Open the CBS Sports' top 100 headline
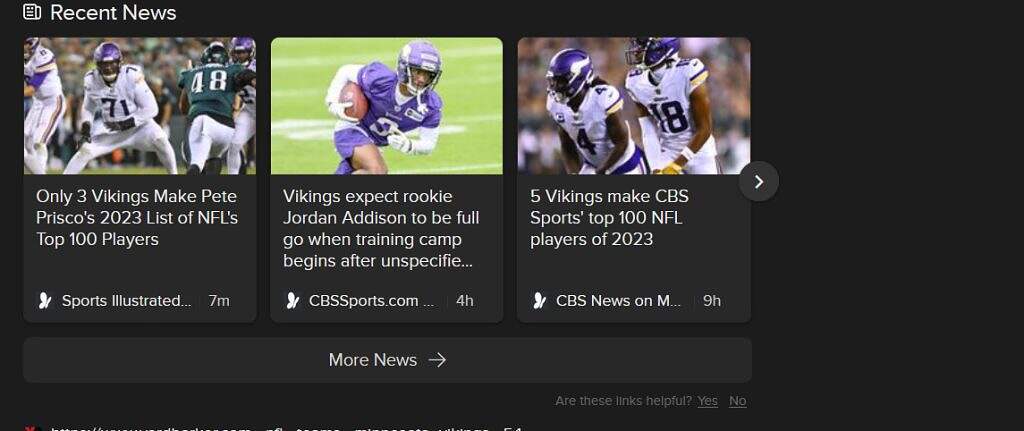This screenshot has width=1024, height=431. (x=609, y=218)
